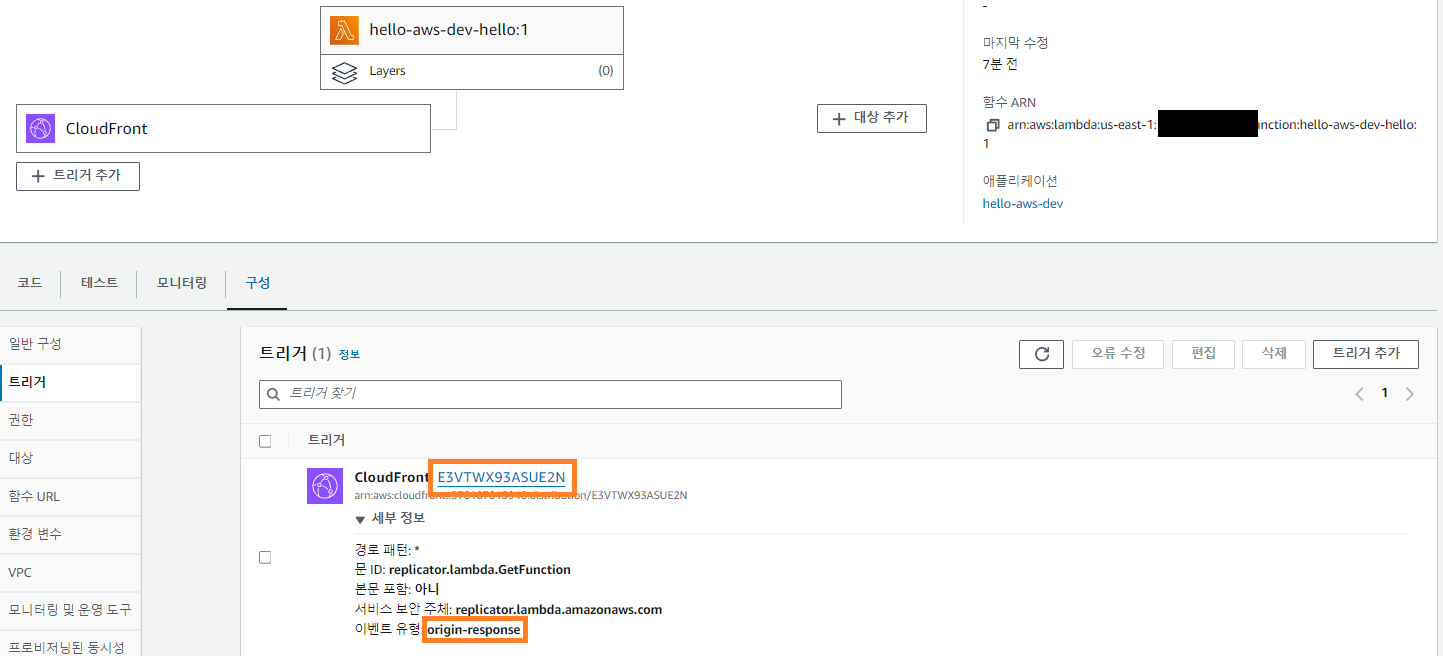Select the CloudFront trigger box in the diagram
1443x656 pixels.
(224, 128)
